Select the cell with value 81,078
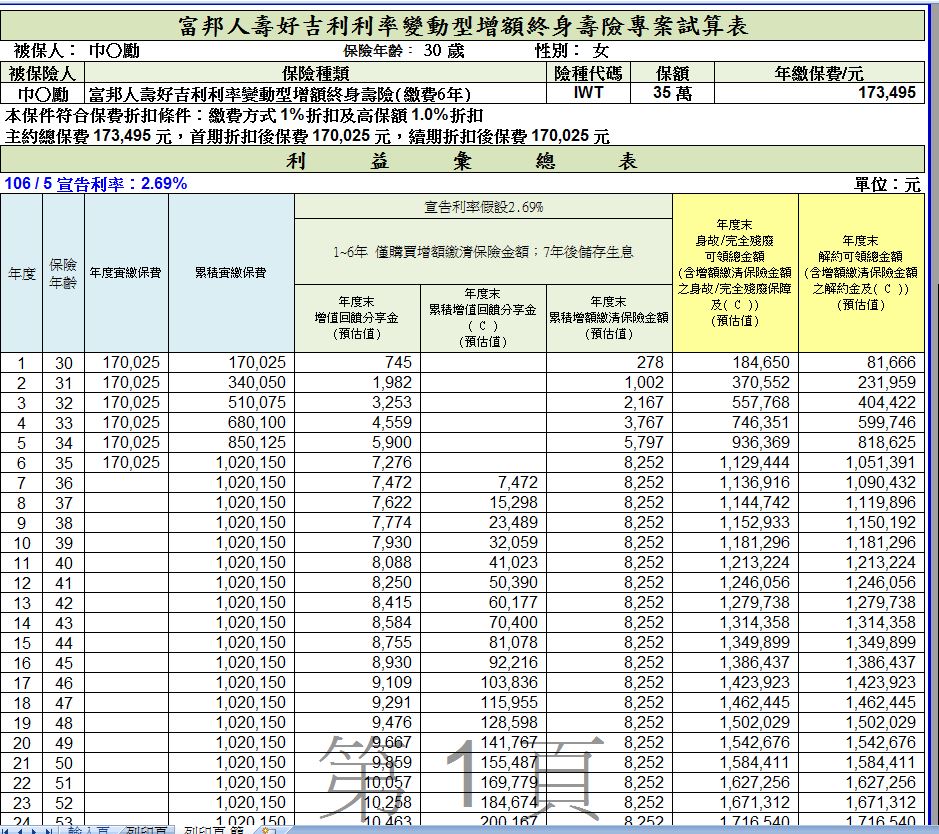Viewport: 939px width, 834px height. (483, 642)
